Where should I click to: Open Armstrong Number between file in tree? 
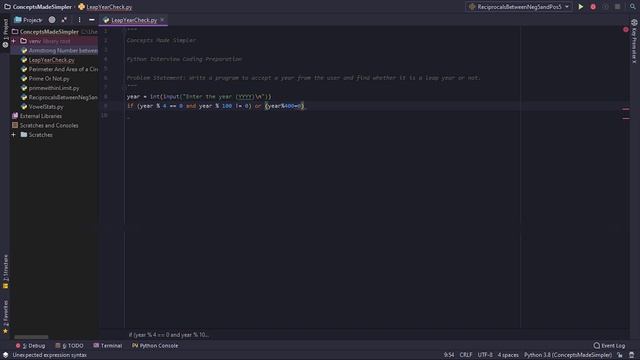pos(63,51)
